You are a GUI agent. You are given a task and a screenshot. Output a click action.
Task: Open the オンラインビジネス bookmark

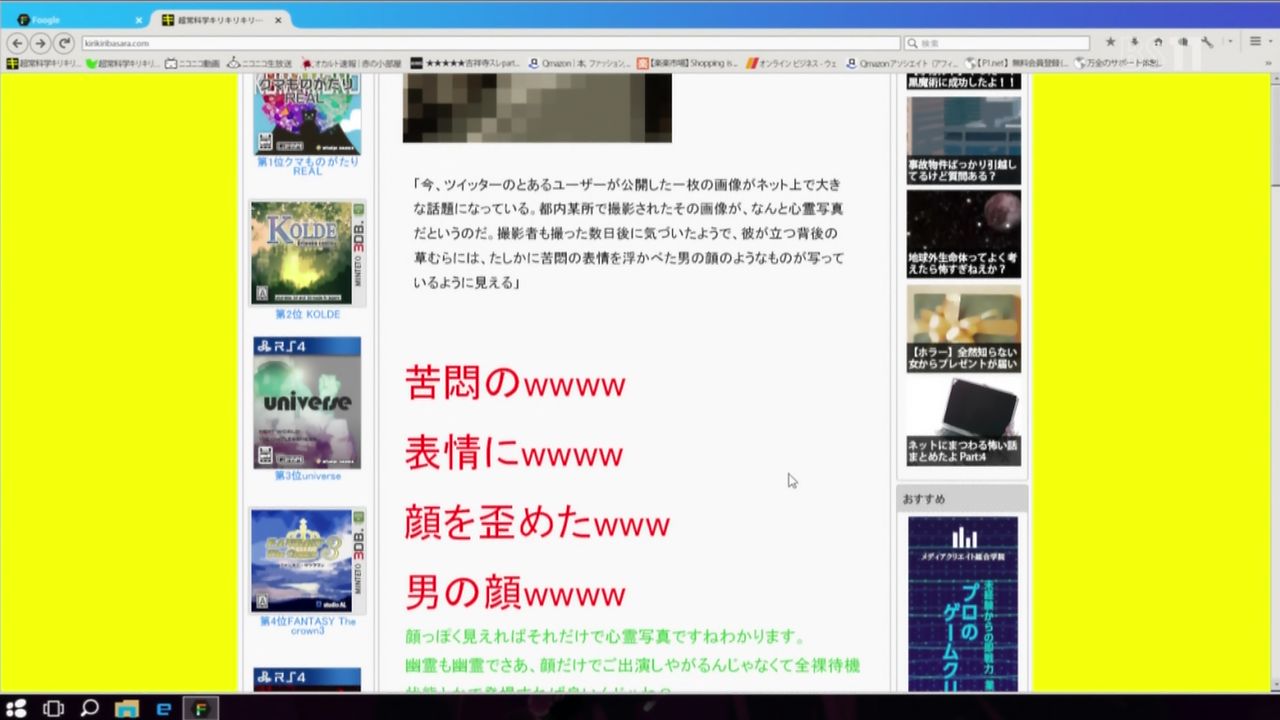[x=792, y=63]
